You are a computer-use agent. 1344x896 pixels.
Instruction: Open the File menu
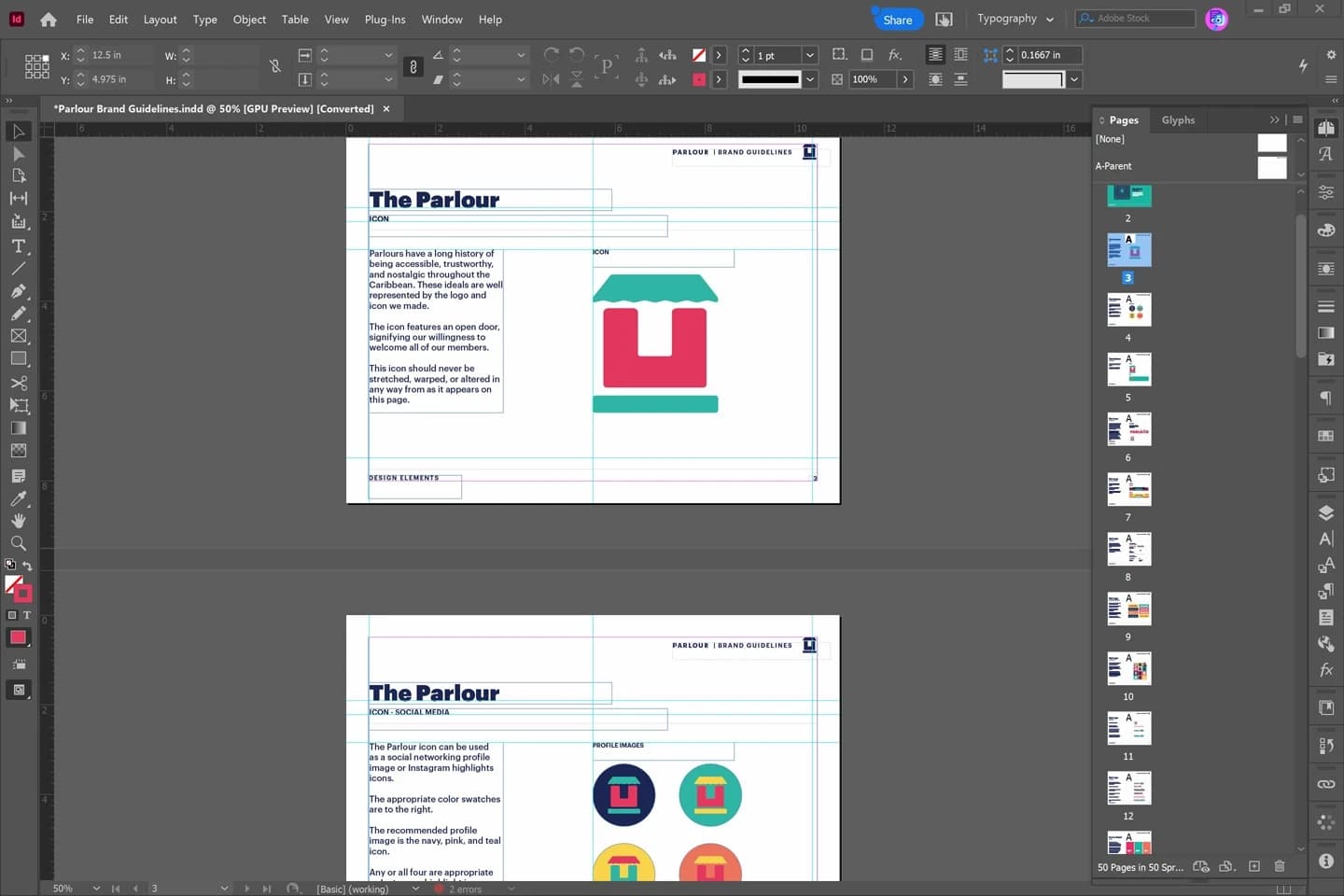coord(85,20)
